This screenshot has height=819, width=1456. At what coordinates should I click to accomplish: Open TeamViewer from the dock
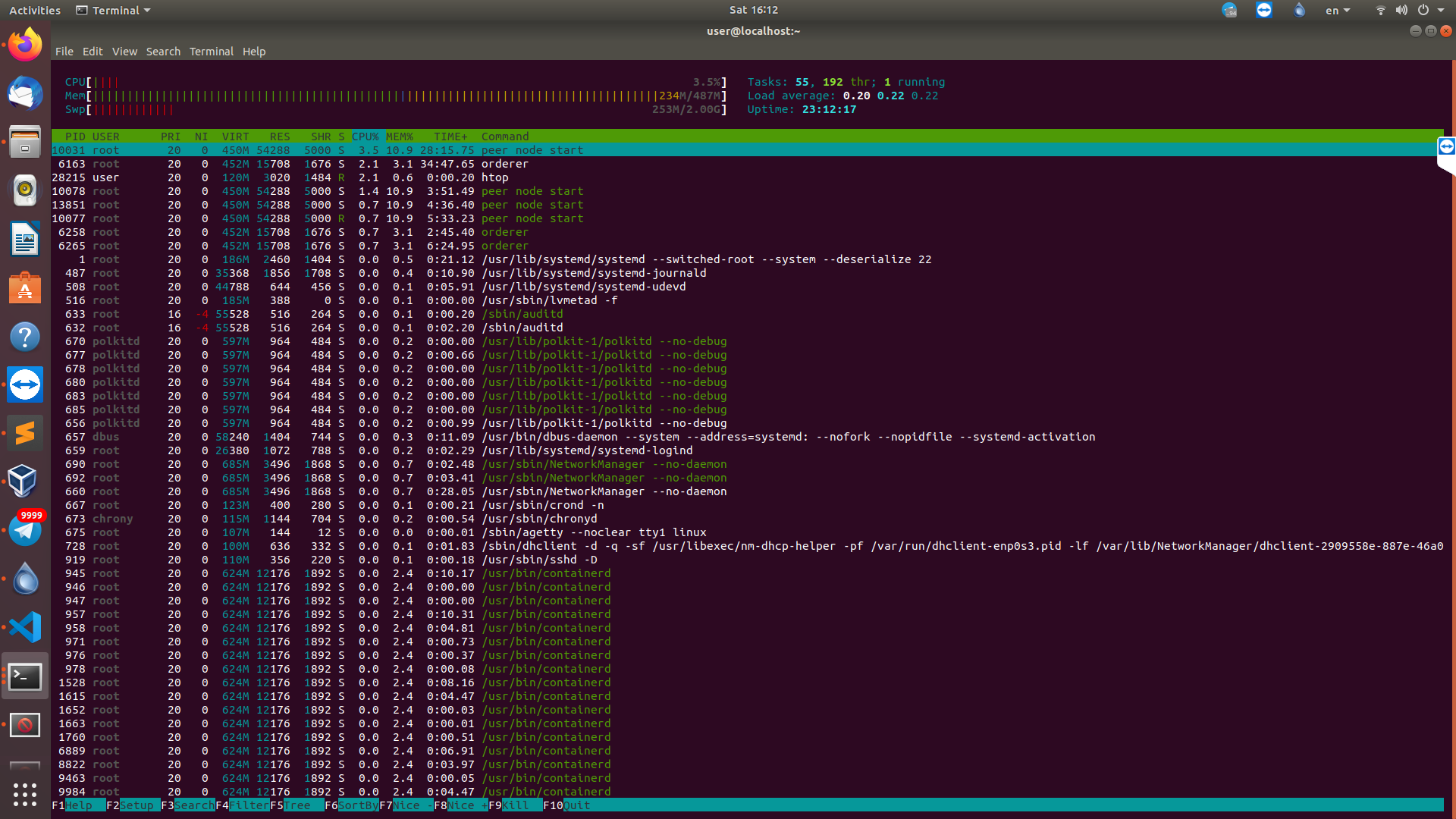[25, 384]
